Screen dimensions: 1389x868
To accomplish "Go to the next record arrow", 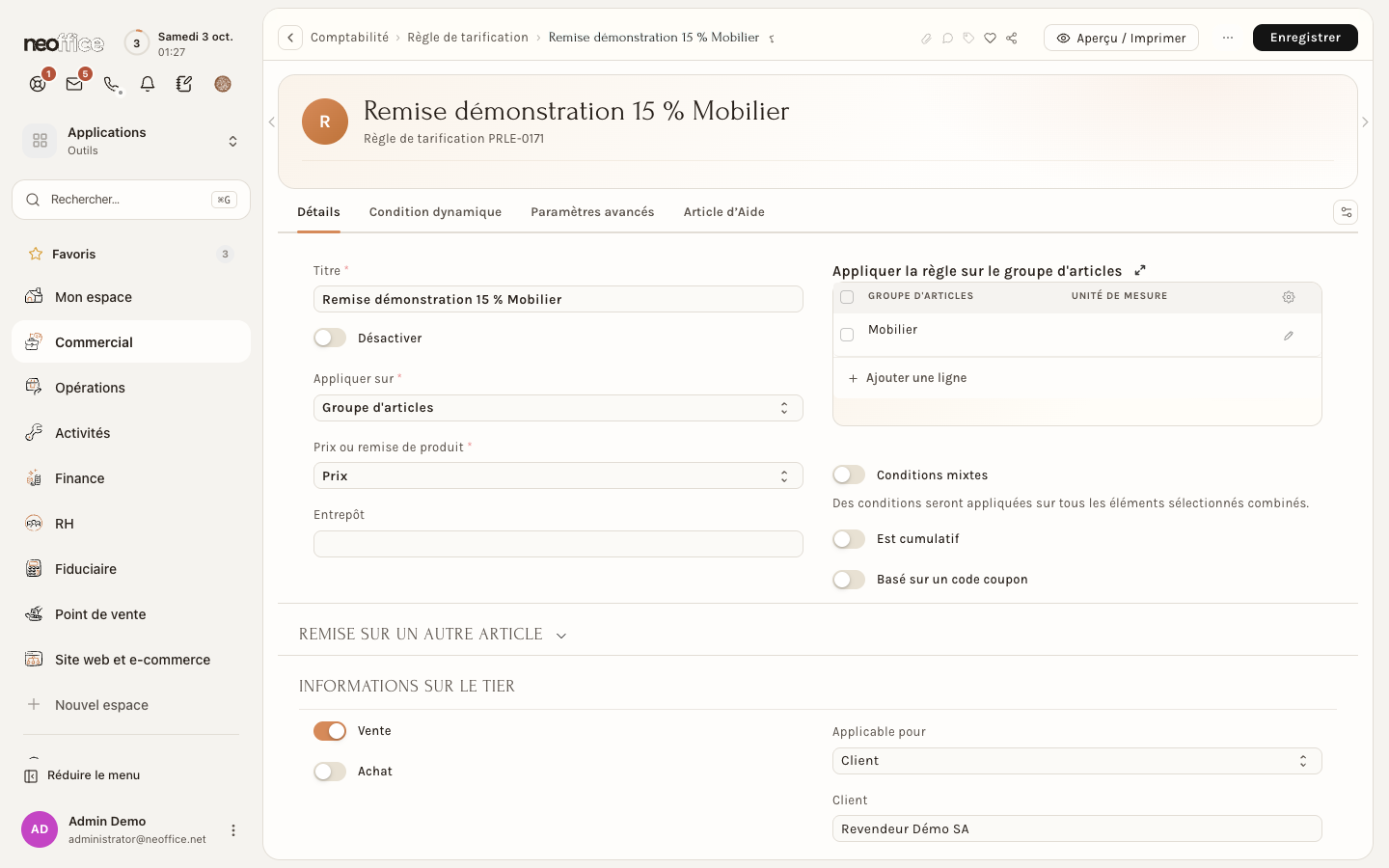I will coord(1365,122).
